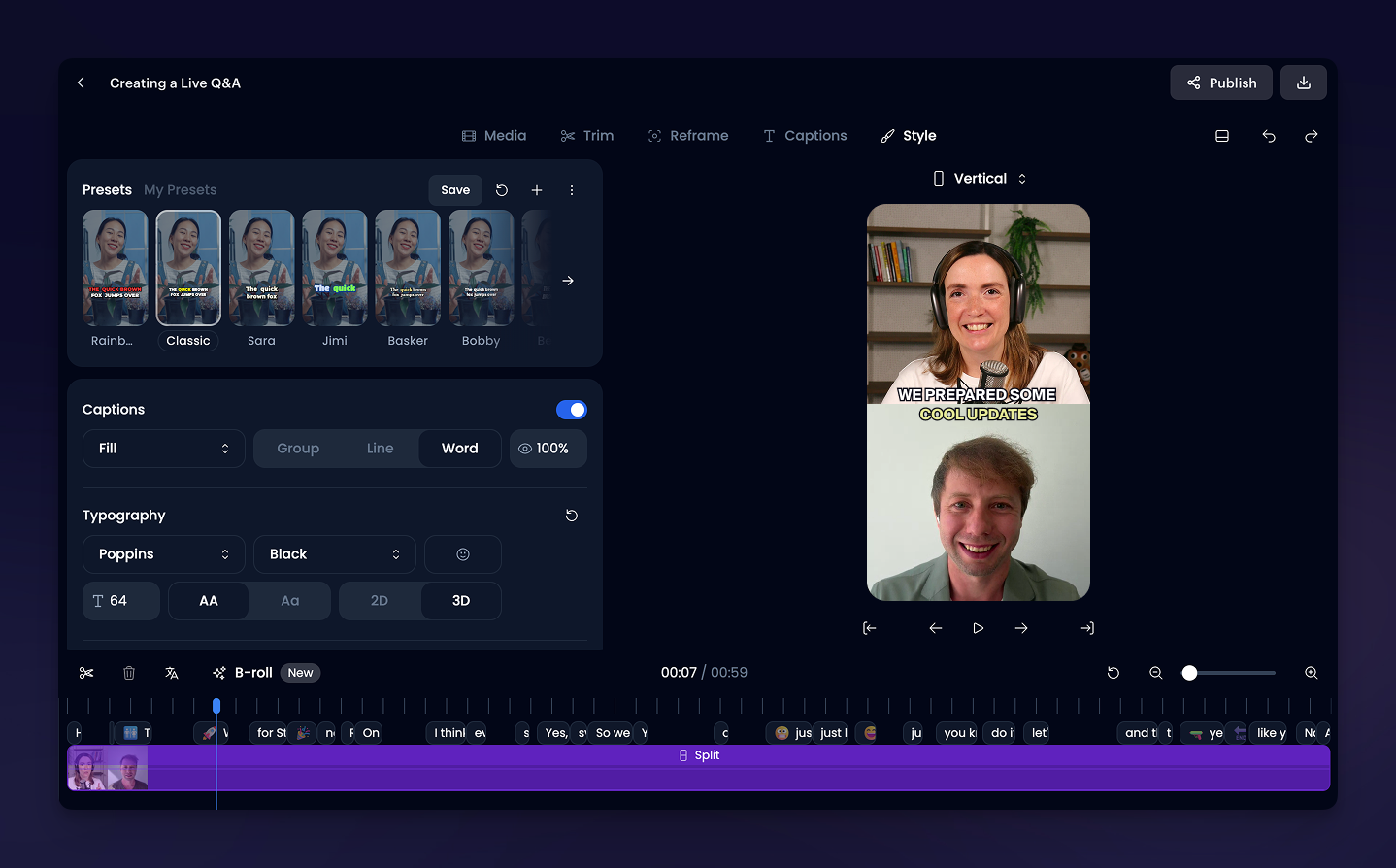Save the current caption preset
This screenshot has height=868, width=1396.
pos(454,189)
